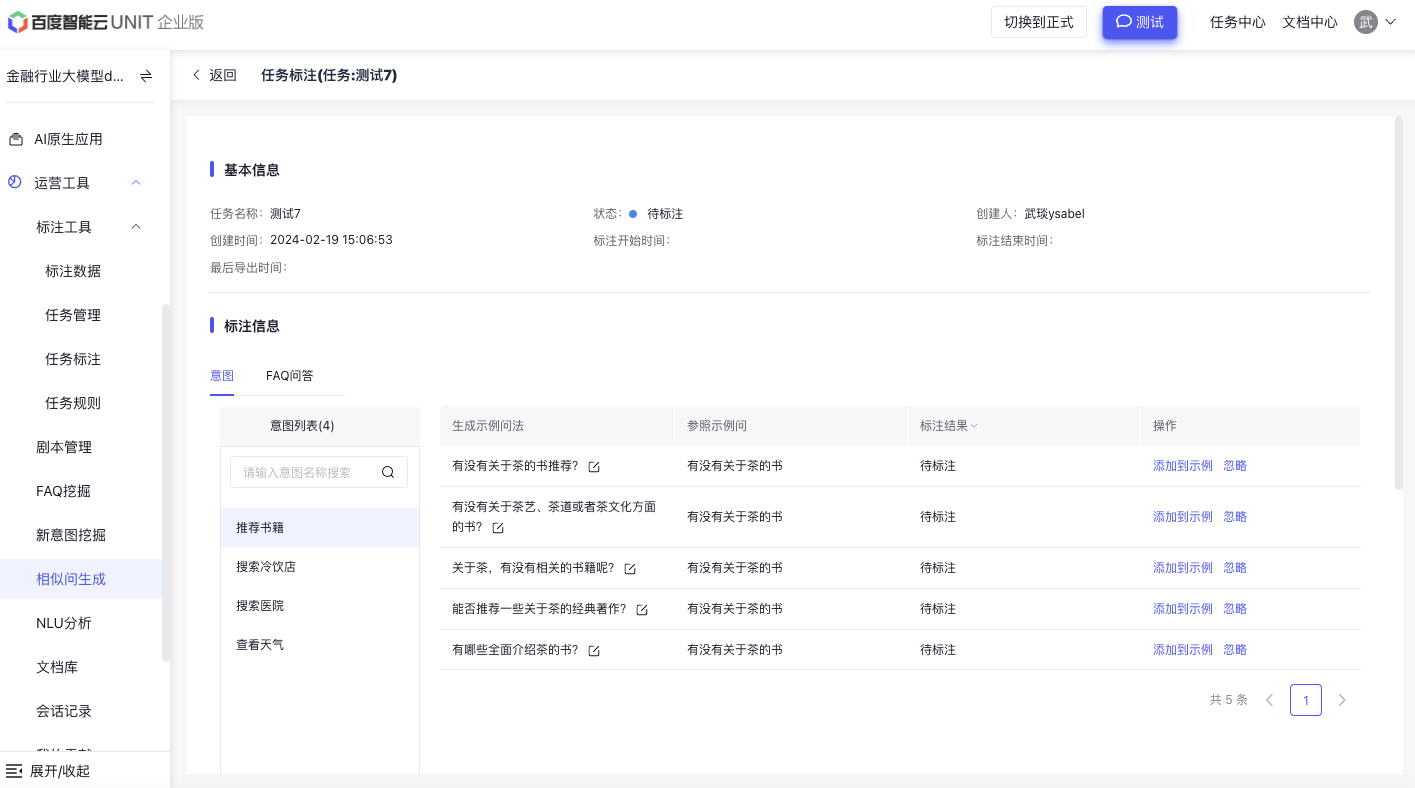Click creation time 2024-02-19 15:06:53

[331, 240]
